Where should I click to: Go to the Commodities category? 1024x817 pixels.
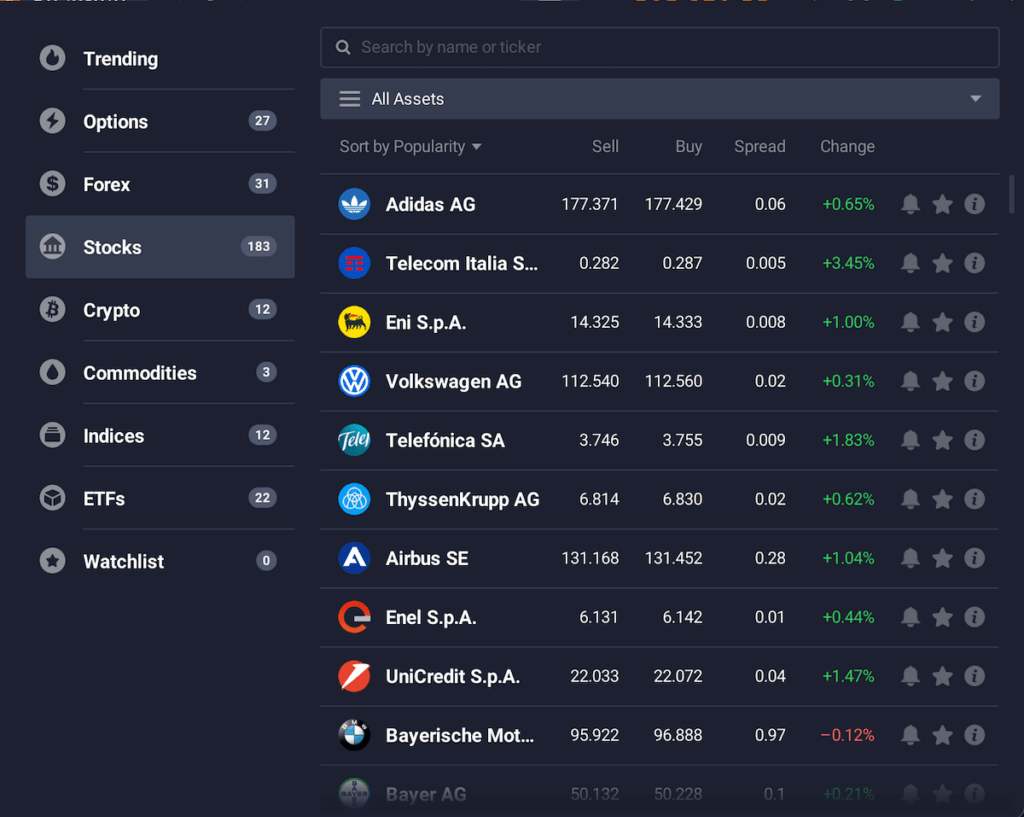click(160, 373)
